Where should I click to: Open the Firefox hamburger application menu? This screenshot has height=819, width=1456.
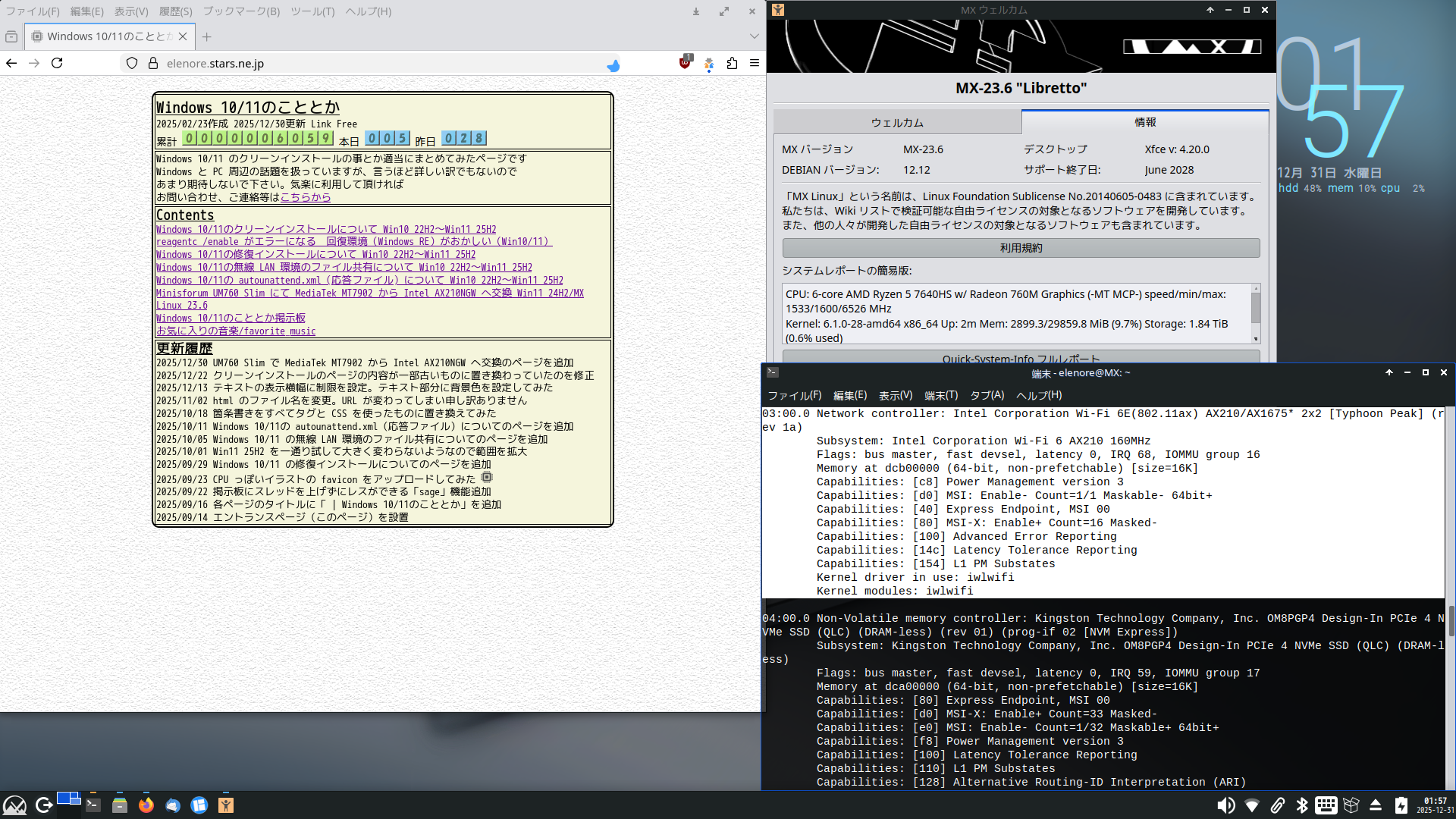754,64
